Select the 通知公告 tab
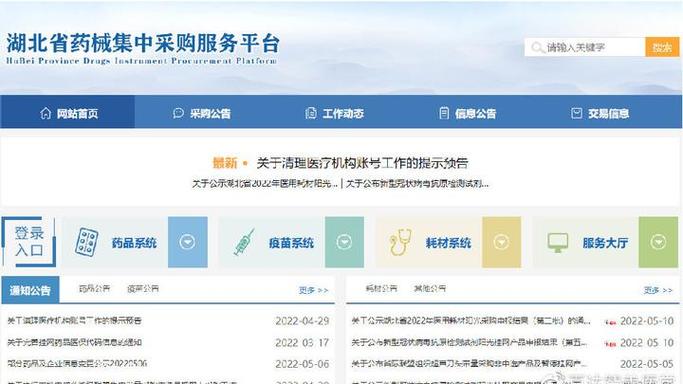The height and width of the screenshot is (384, 683). tap(30, 290)
